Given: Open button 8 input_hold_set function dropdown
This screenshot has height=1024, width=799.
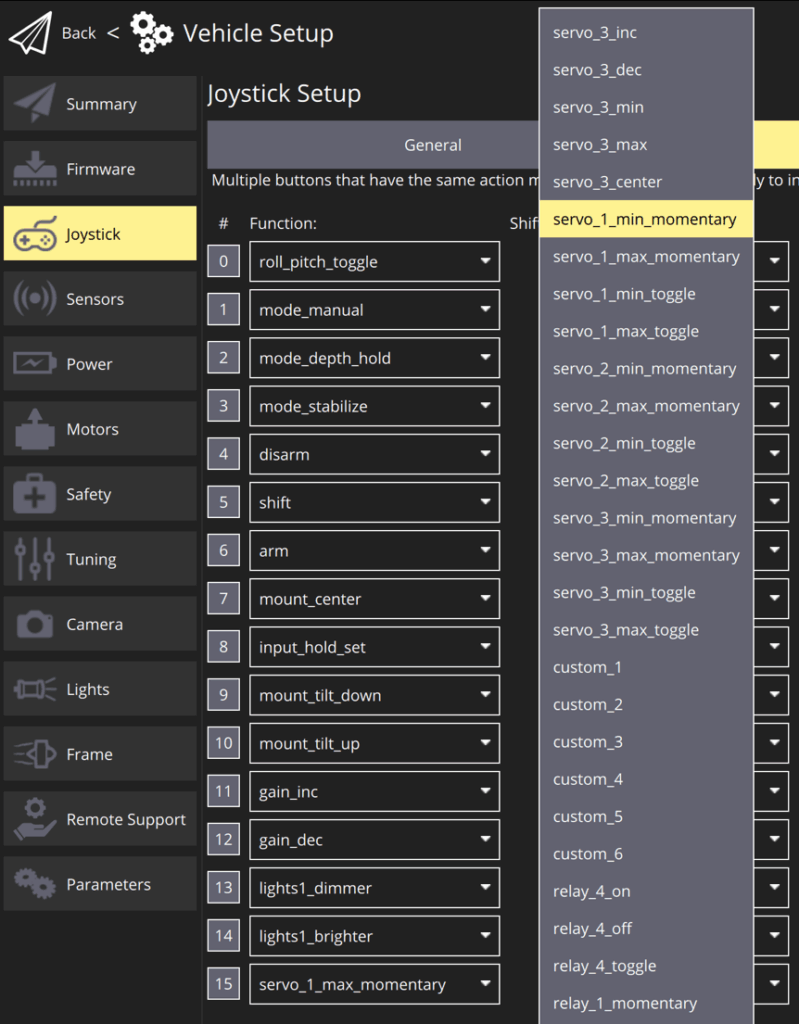Looking at the screenshot, I should (374, 647).
